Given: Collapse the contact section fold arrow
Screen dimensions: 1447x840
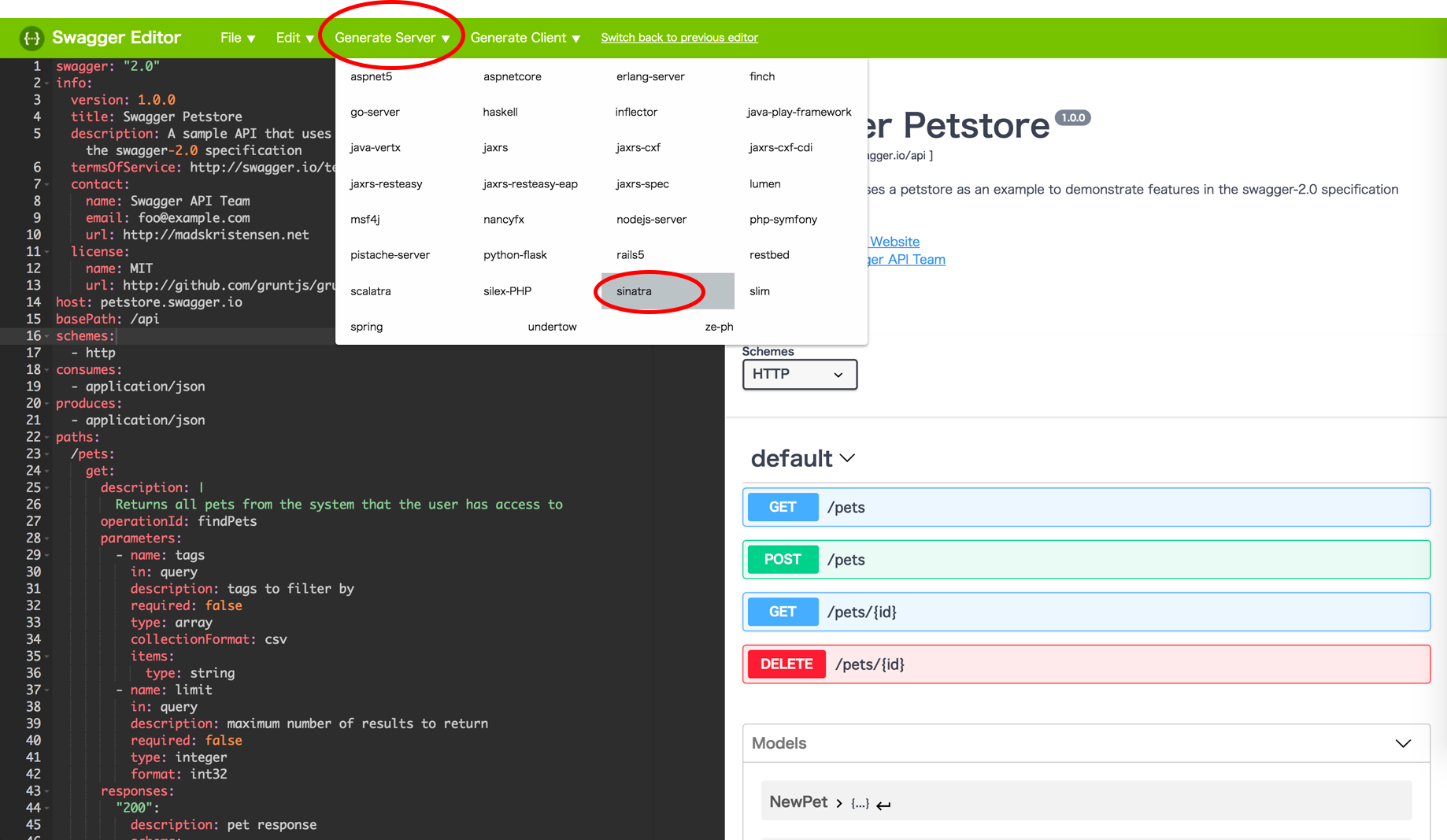Looking at the screenshot, I should (47, 184).
